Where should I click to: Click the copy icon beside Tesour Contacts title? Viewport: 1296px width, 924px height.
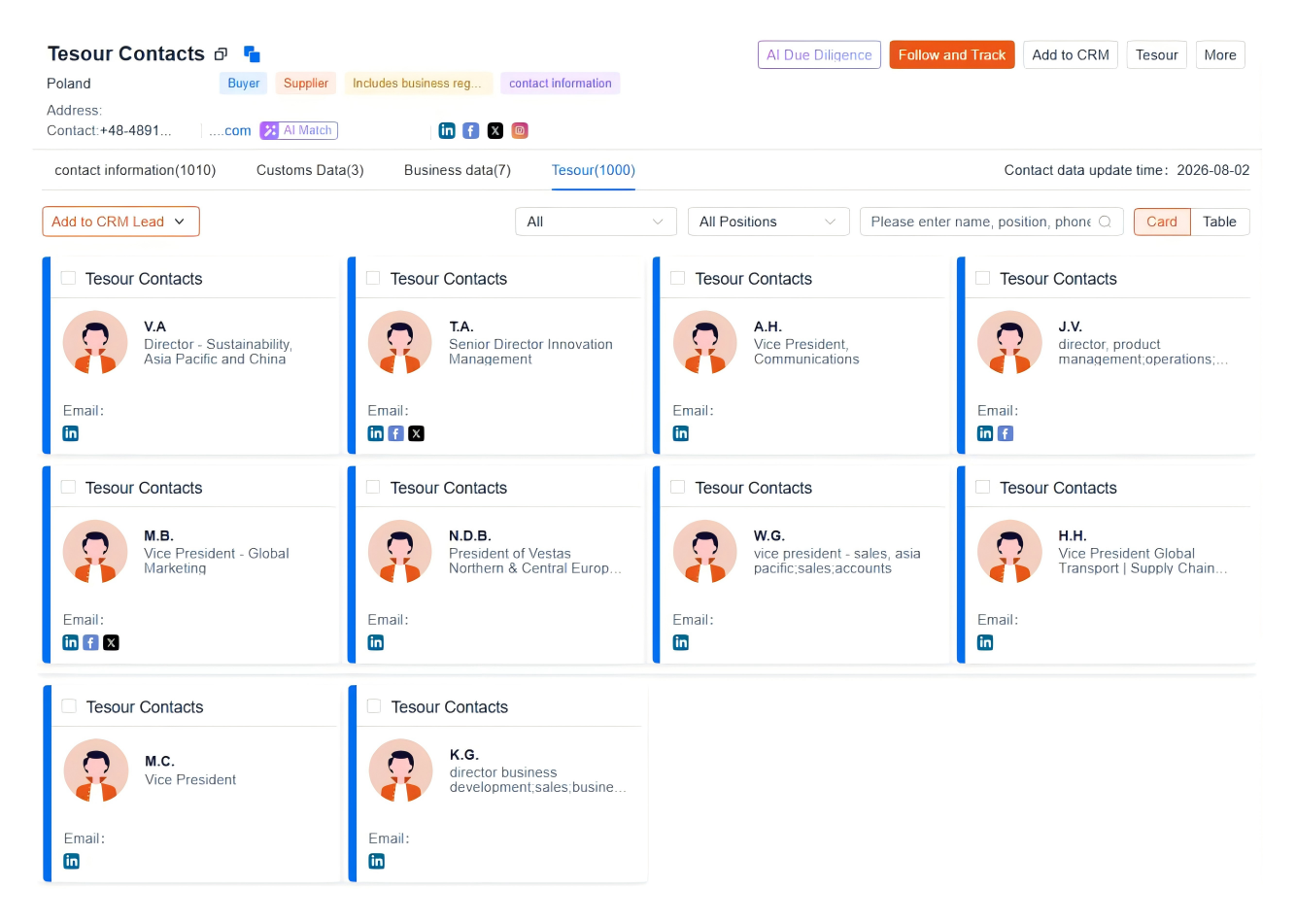pyautogui.click(x=221, y=54)
